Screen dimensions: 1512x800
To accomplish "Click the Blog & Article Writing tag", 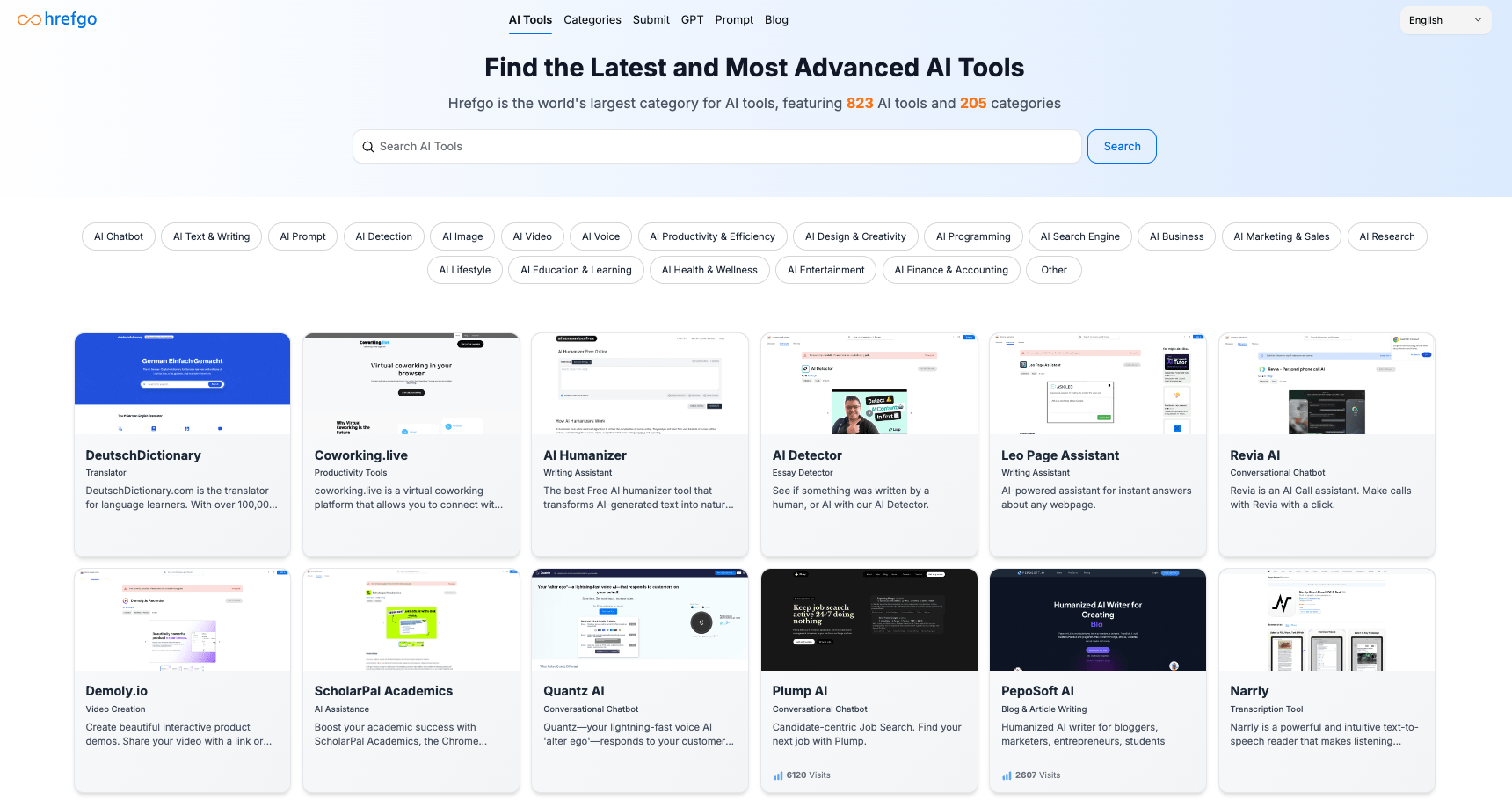I will 1044,709.
